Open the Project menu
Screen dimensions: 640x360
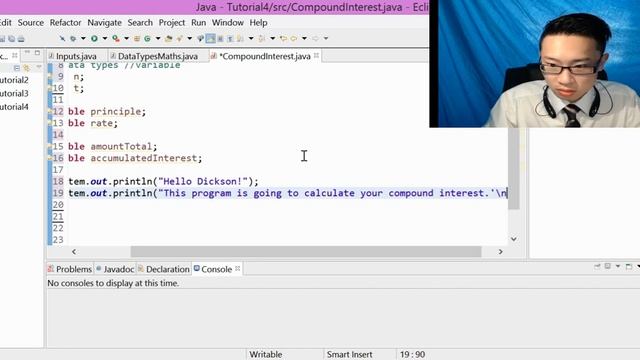click(x=171, y=22)
